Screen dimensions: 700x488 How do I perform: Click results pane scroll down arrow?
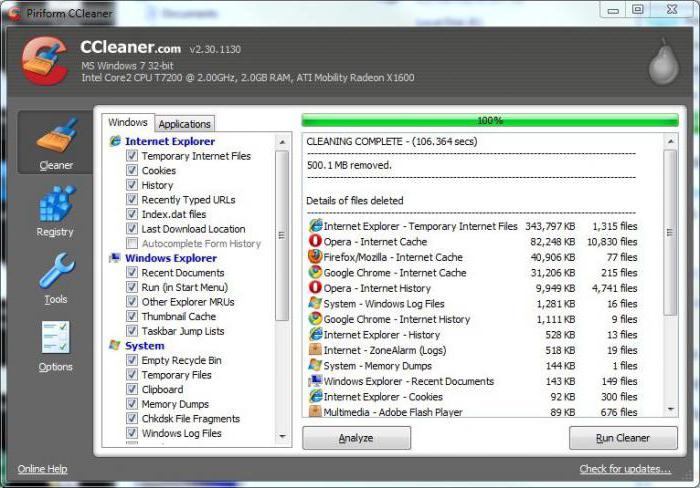[x=671, y=409]
